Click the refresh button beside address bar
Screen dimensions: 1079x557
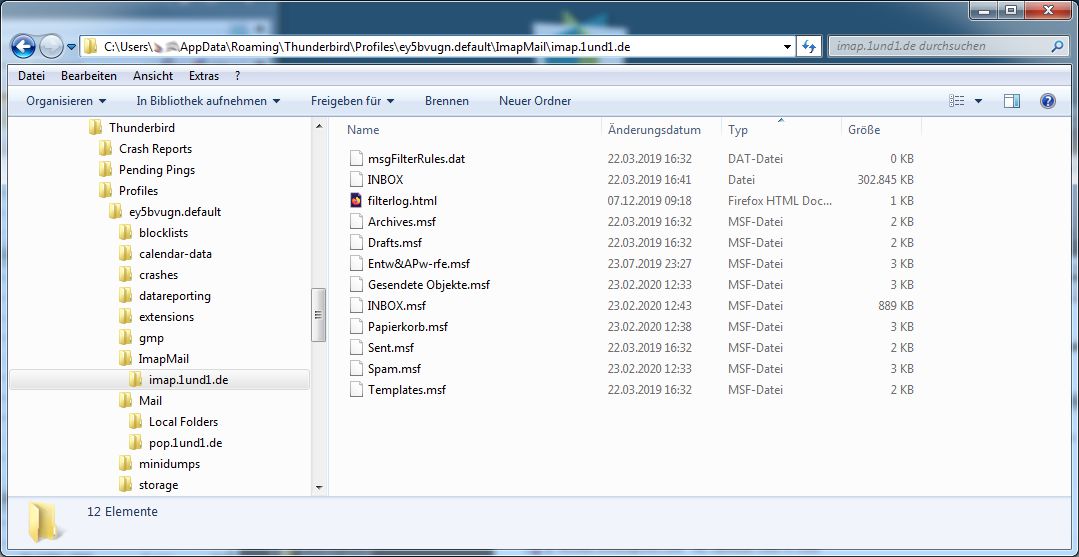click(809, 46)
